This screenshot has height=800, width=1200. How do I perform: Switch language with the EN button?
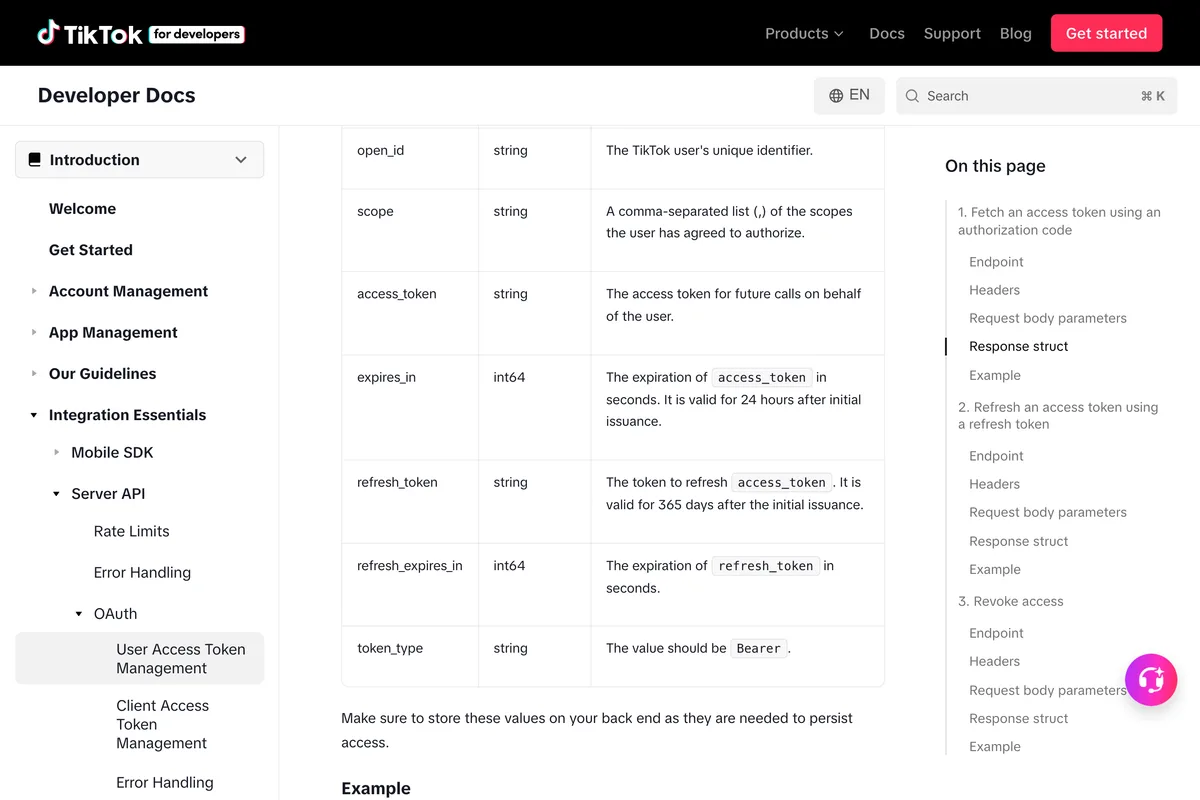[x=849, y=96]
